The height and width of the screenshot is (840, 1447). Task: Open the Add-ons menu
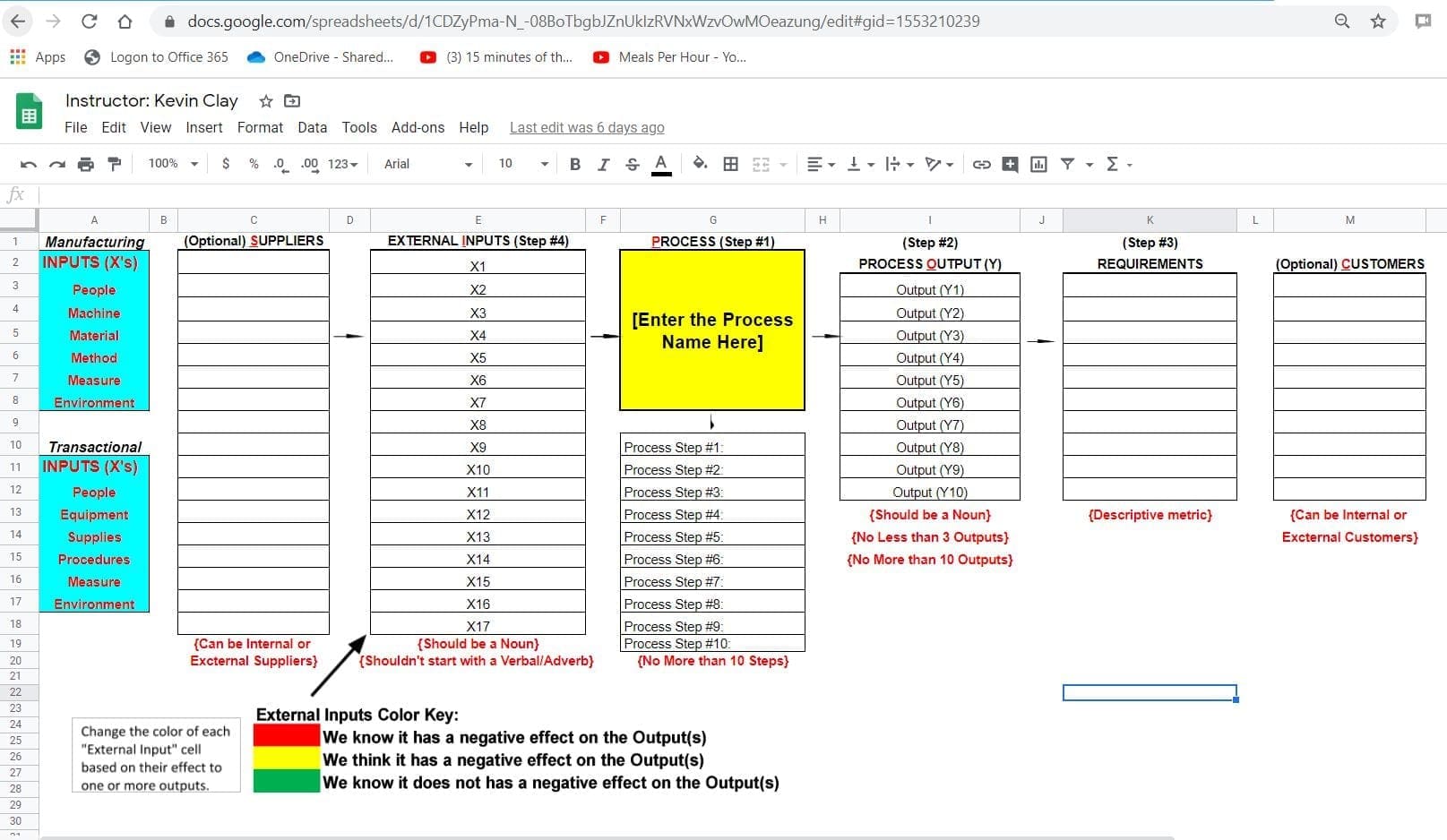click(418, 127)
